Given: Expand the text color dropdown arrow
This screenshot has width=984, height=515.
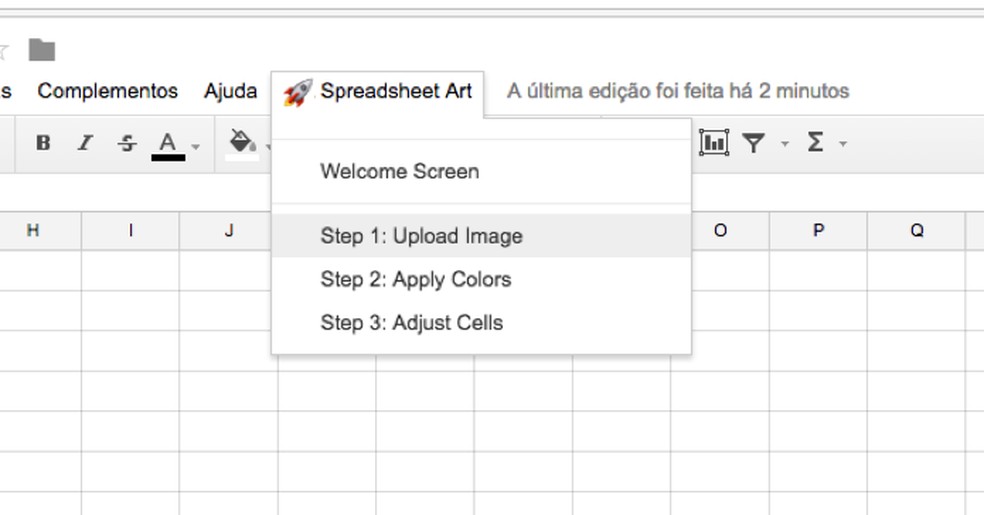Looking at the screenshot, I should (196, 146).
